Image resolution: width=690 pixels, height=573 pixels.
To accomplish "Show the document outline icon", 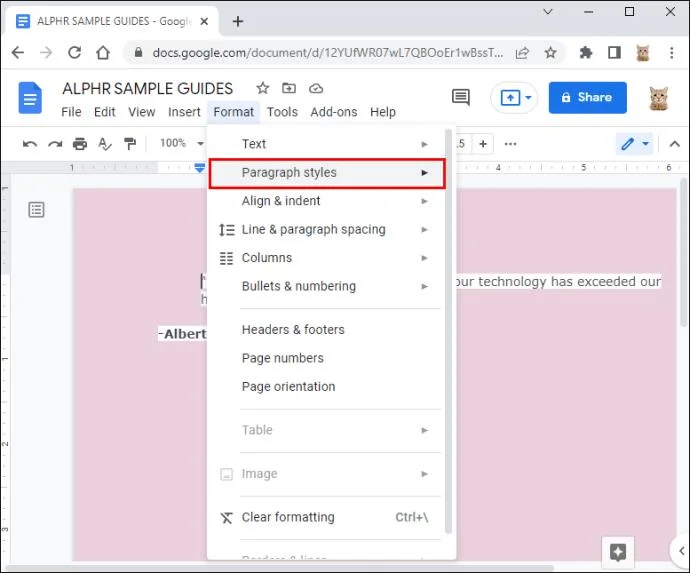I will point(36,209).
